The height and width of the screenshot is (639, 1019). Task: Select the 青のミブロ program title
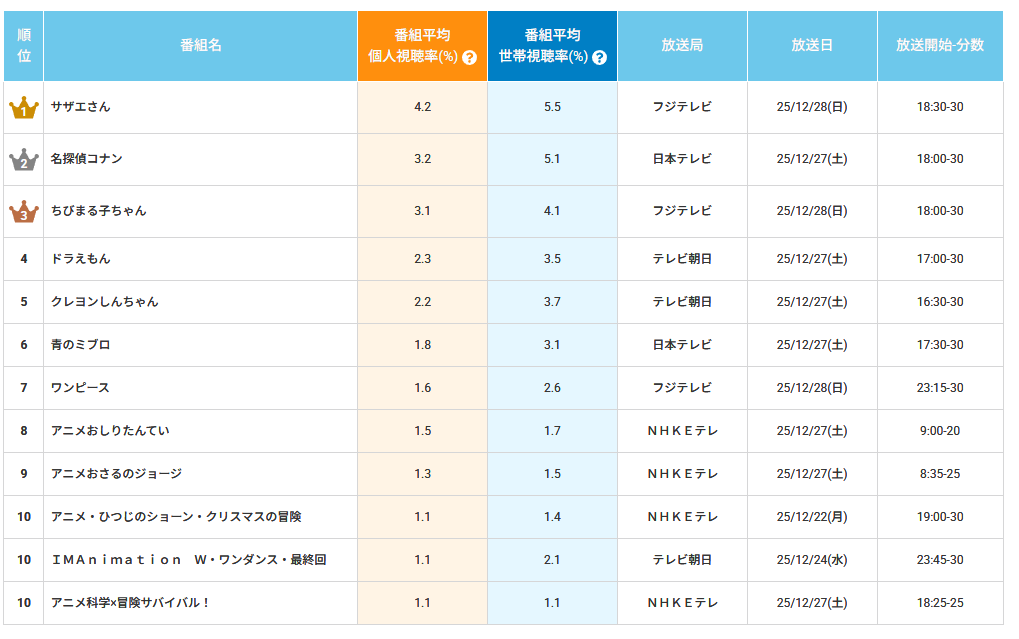click(81, 345)
